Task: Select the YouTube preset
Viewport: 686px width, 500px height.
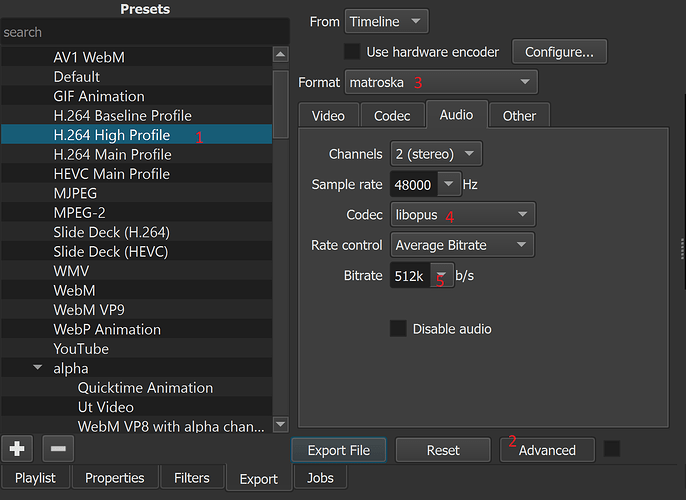Action: (x=136, y=348)
